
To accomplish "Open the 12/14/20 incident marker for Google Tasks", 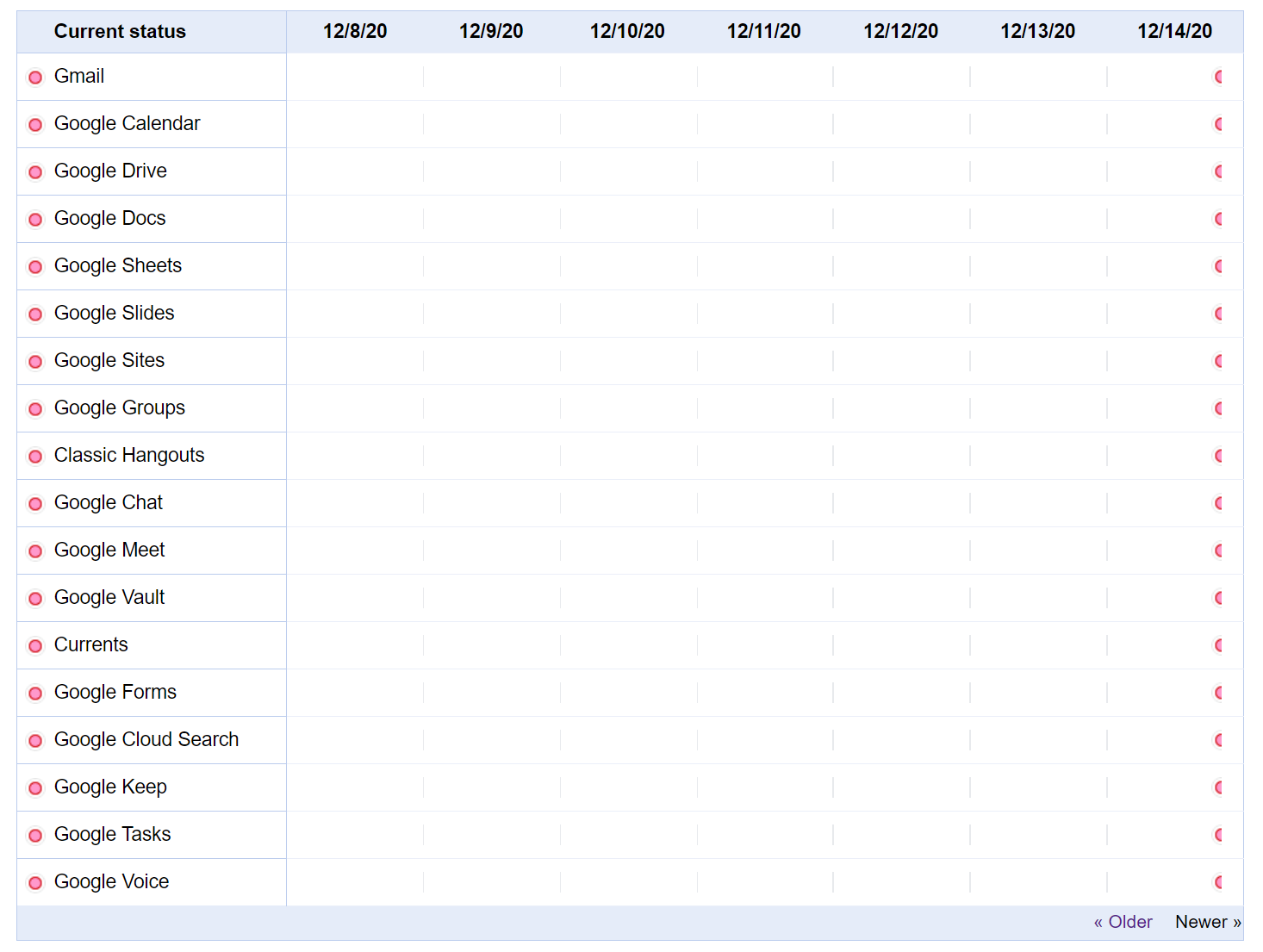I will [x=1218, y=835].
